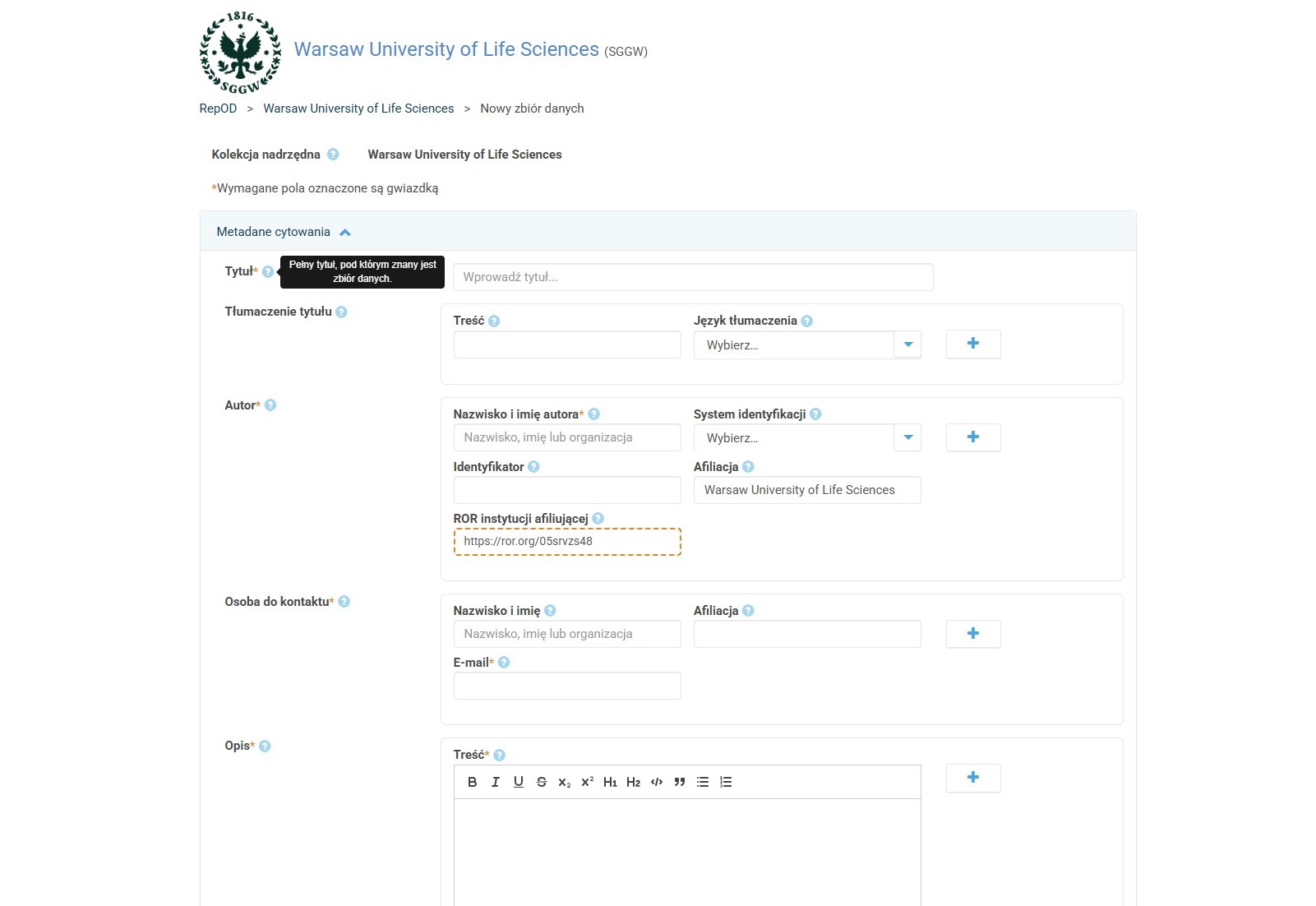
Task: Add another title translation entry
Action: tap(972, 344)
